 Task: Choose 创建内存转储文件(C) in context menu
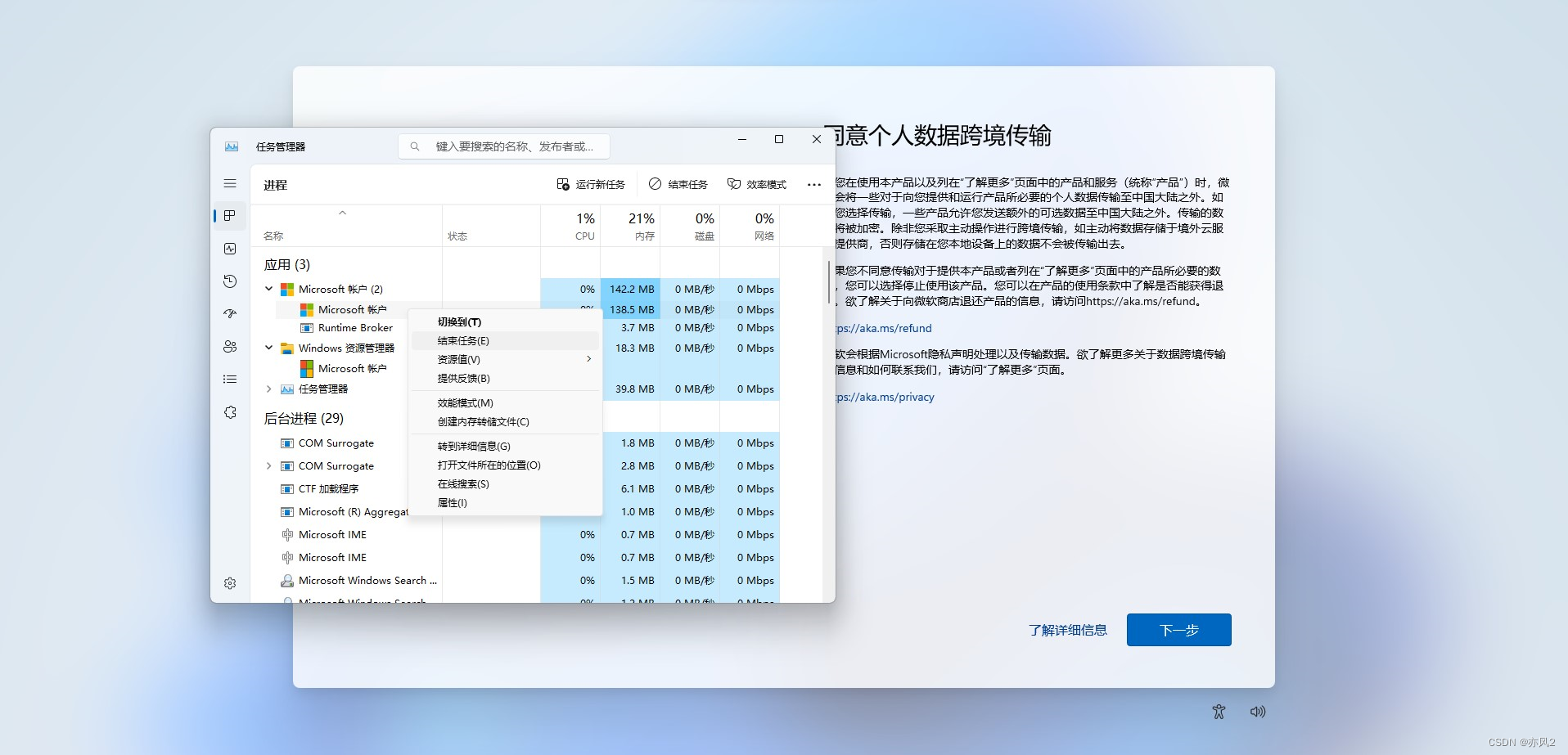click(x=506, y=422)
